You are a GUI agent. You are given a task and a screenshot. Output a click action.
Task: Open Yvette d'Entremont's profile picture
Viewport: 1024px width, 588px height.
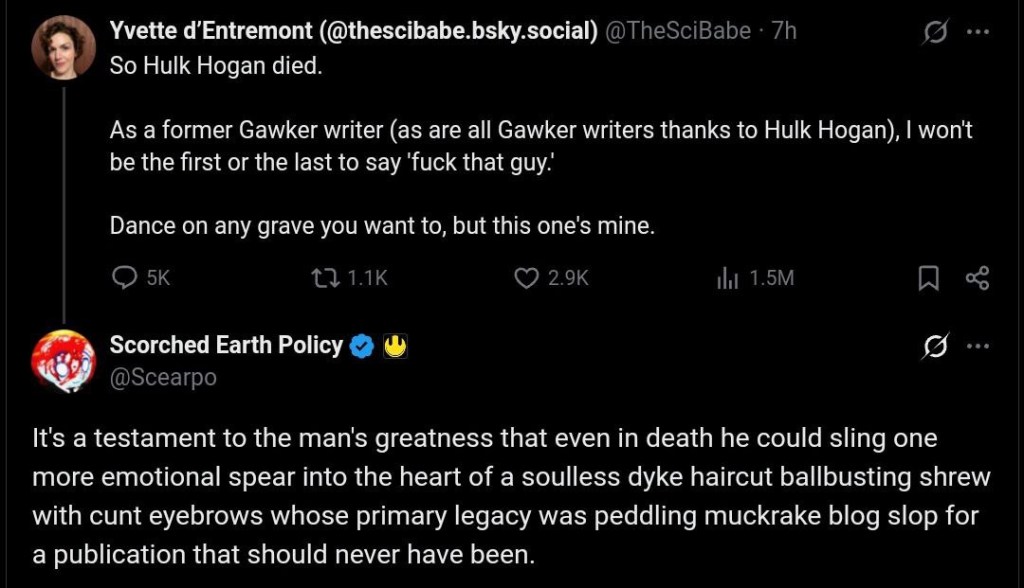pyautogui.click(x=64, y=48)
